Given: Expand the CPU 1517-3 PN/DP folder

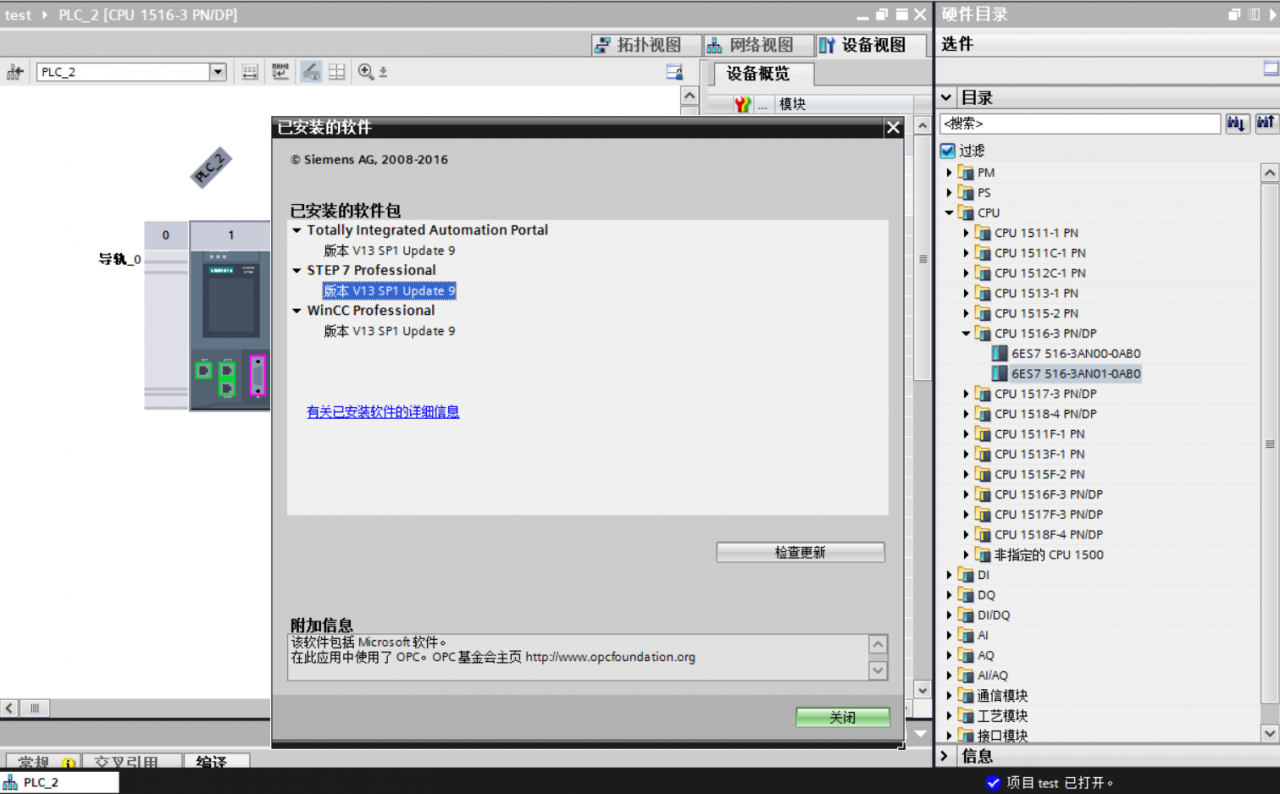Looking at the screenshot, I should pyautogui.click(x=966, y=394).
